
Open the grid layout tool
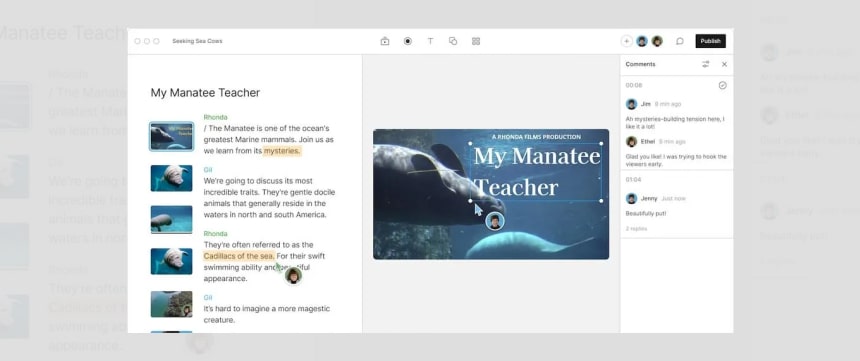coord(476,41)
